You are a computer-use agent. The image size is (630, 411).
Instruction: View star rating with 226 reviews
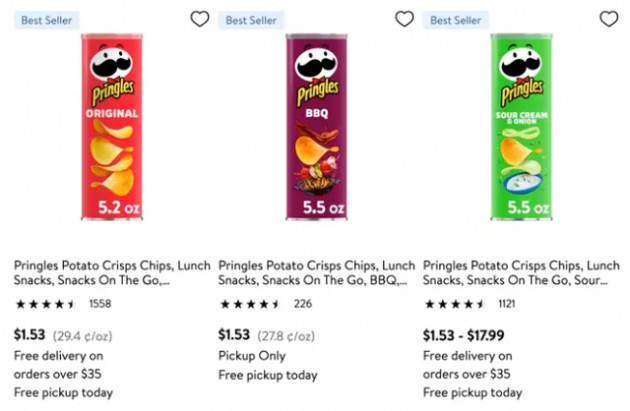[250, 304]
